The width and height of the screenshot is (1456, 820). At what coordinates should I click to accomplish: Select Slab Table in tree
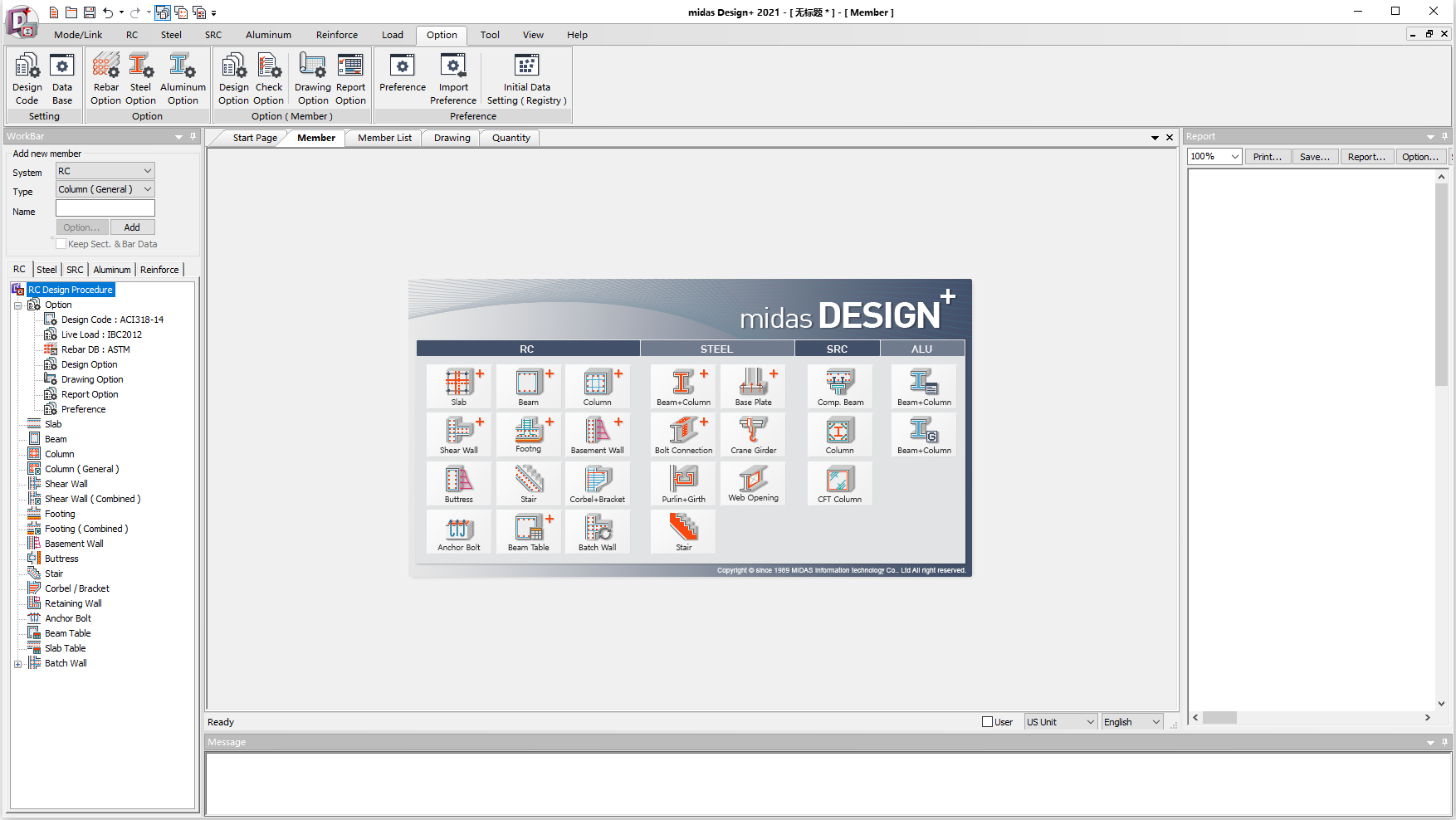click(65, 648)
